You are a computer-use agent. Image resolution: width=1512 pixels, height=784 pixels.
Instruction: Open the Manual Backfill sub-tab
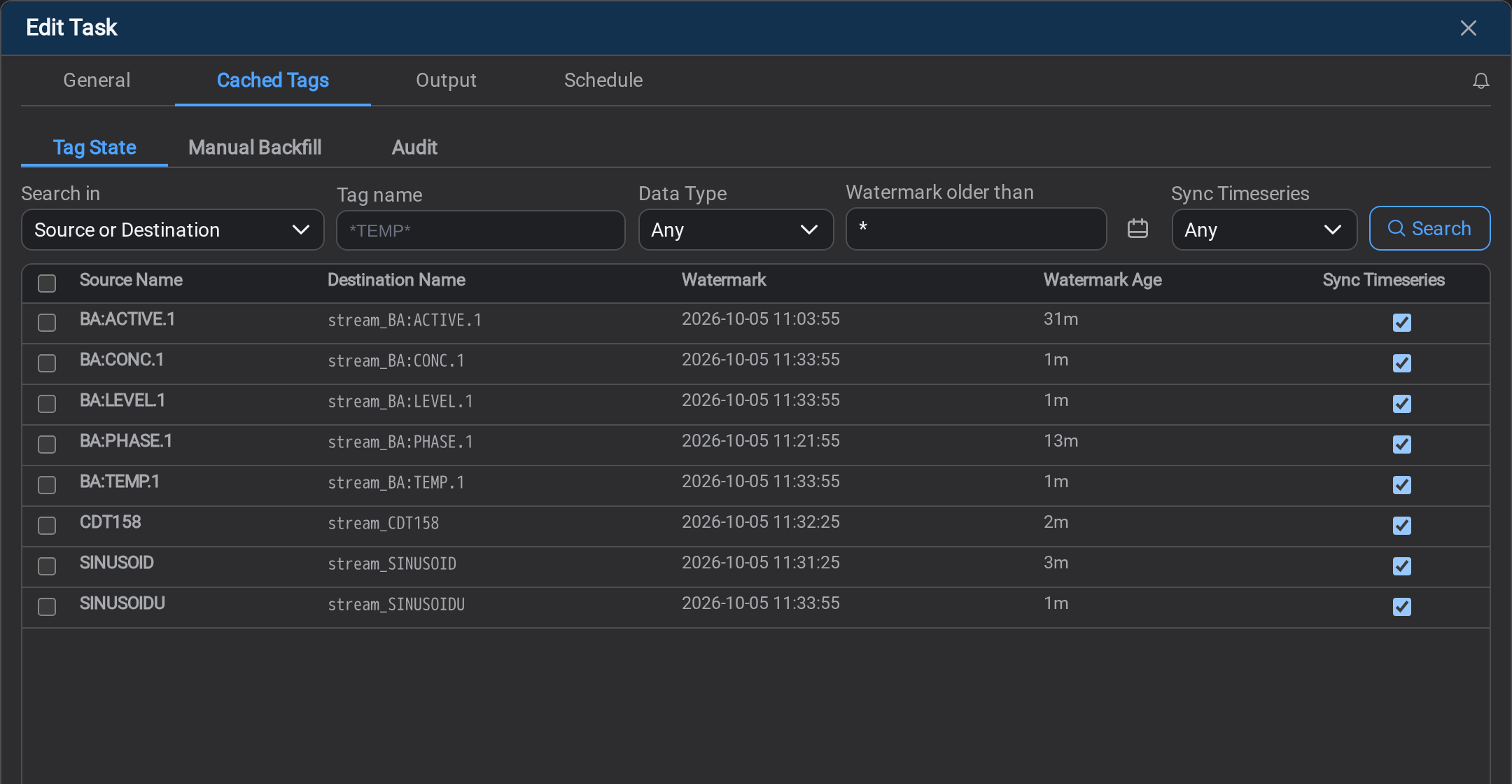(255, 148)
